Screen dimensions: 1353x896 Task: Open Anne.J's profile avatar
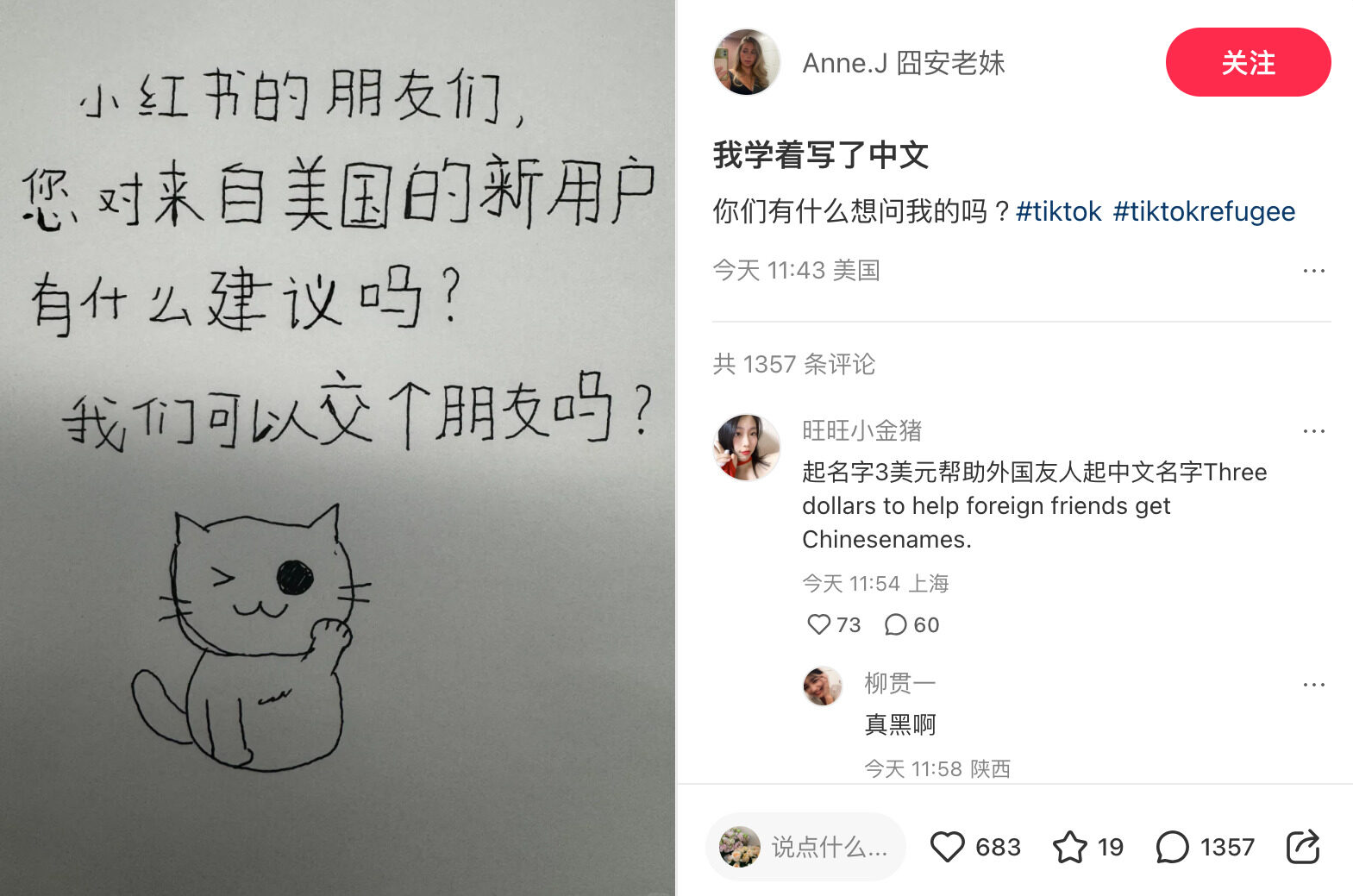(x=746, y=62)
